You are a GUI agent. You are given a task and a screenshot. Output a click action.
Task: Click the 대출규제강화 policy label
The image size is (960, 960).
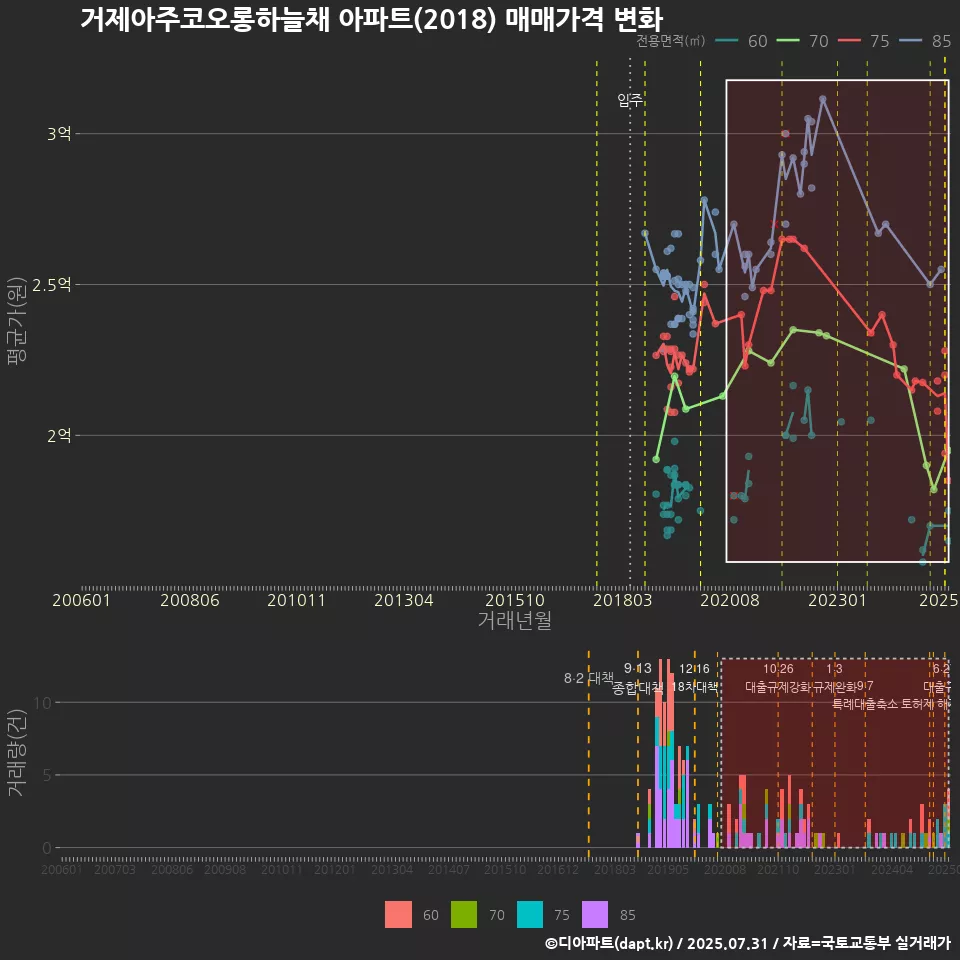[778, 687]
